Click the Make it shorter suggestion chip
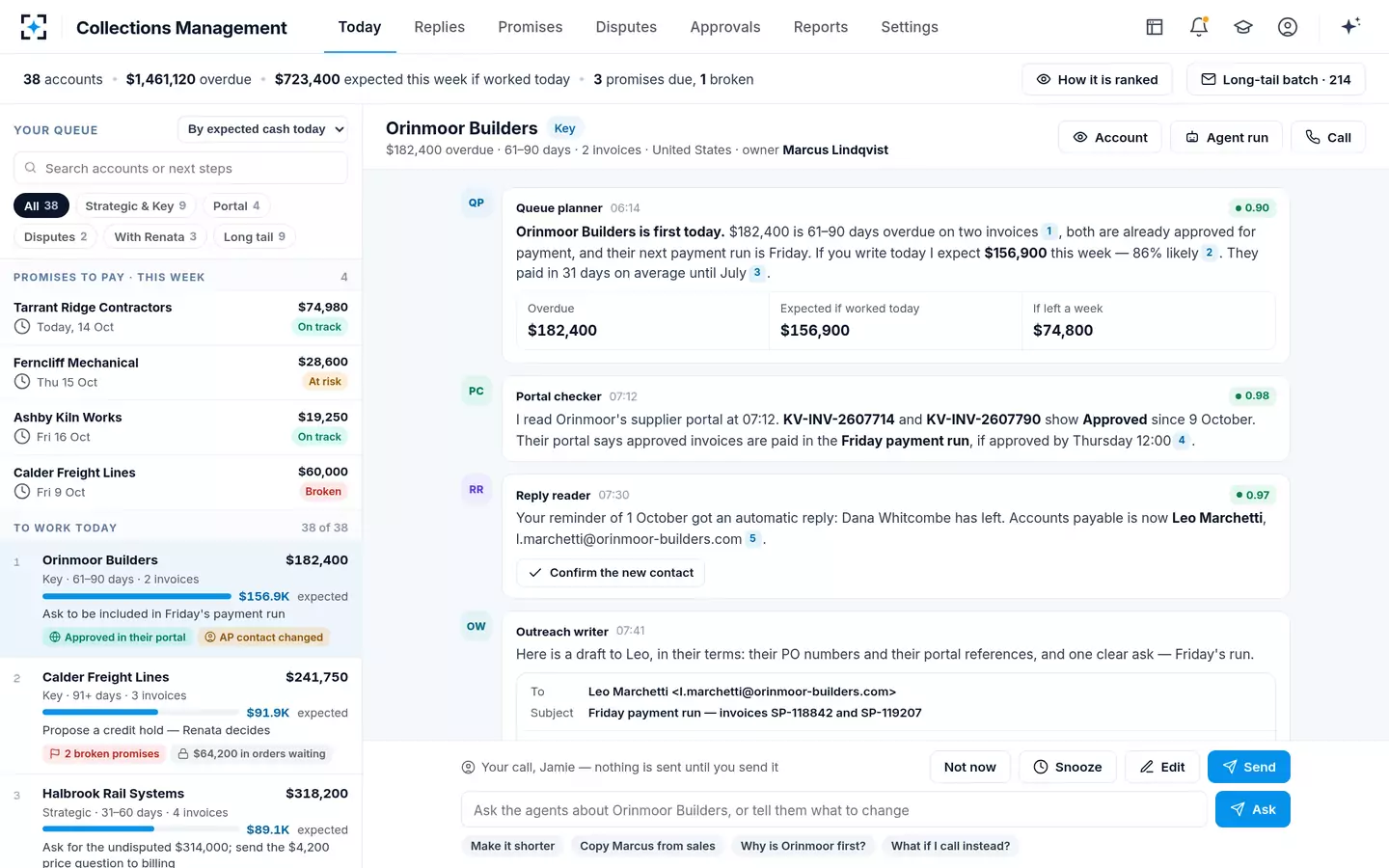Viewport: 1389px width, 868px height. (x=513, y=846)
